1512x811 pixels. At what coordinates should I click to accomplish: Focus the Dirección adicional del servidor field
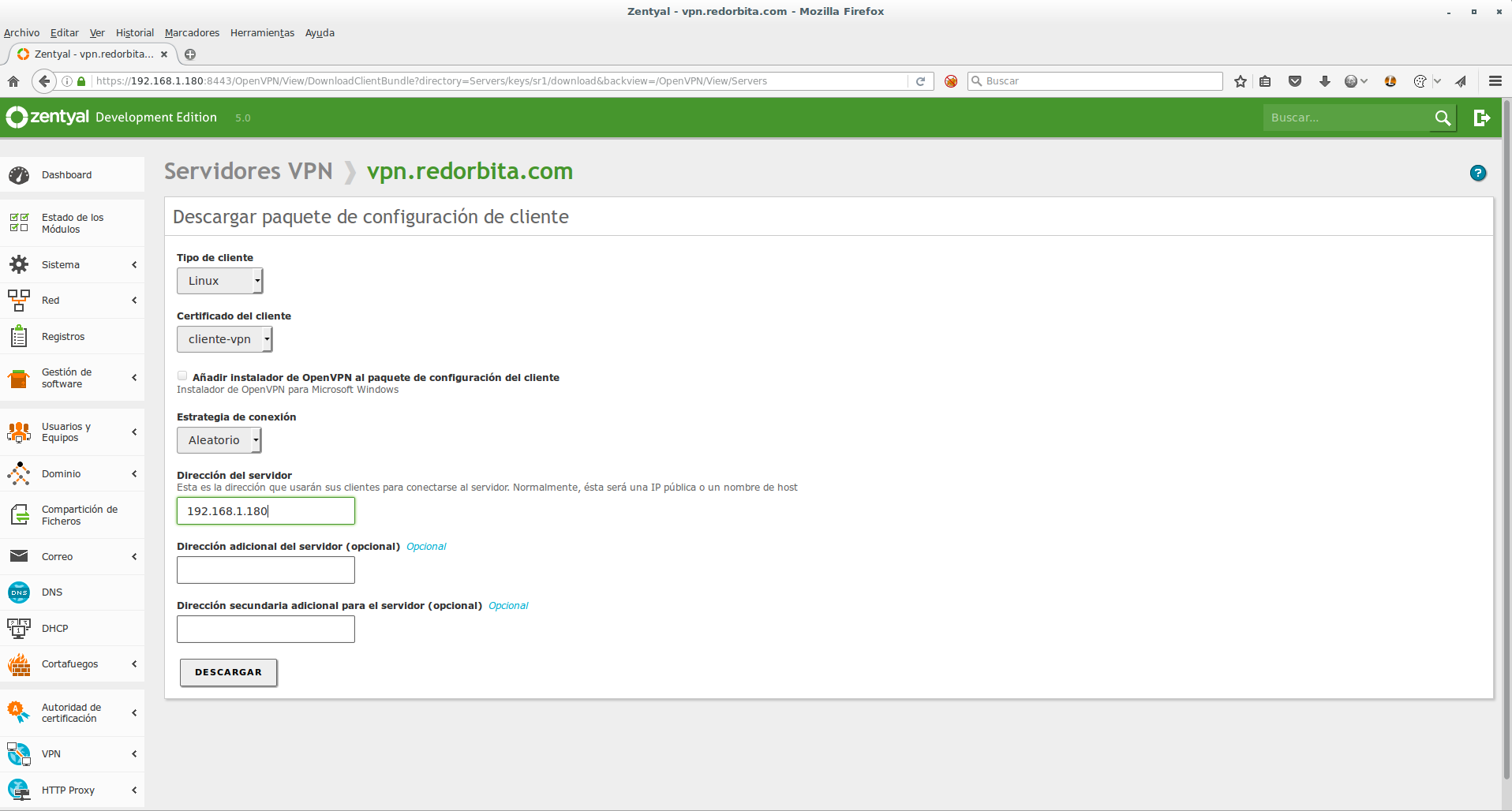tap(266, 570)
